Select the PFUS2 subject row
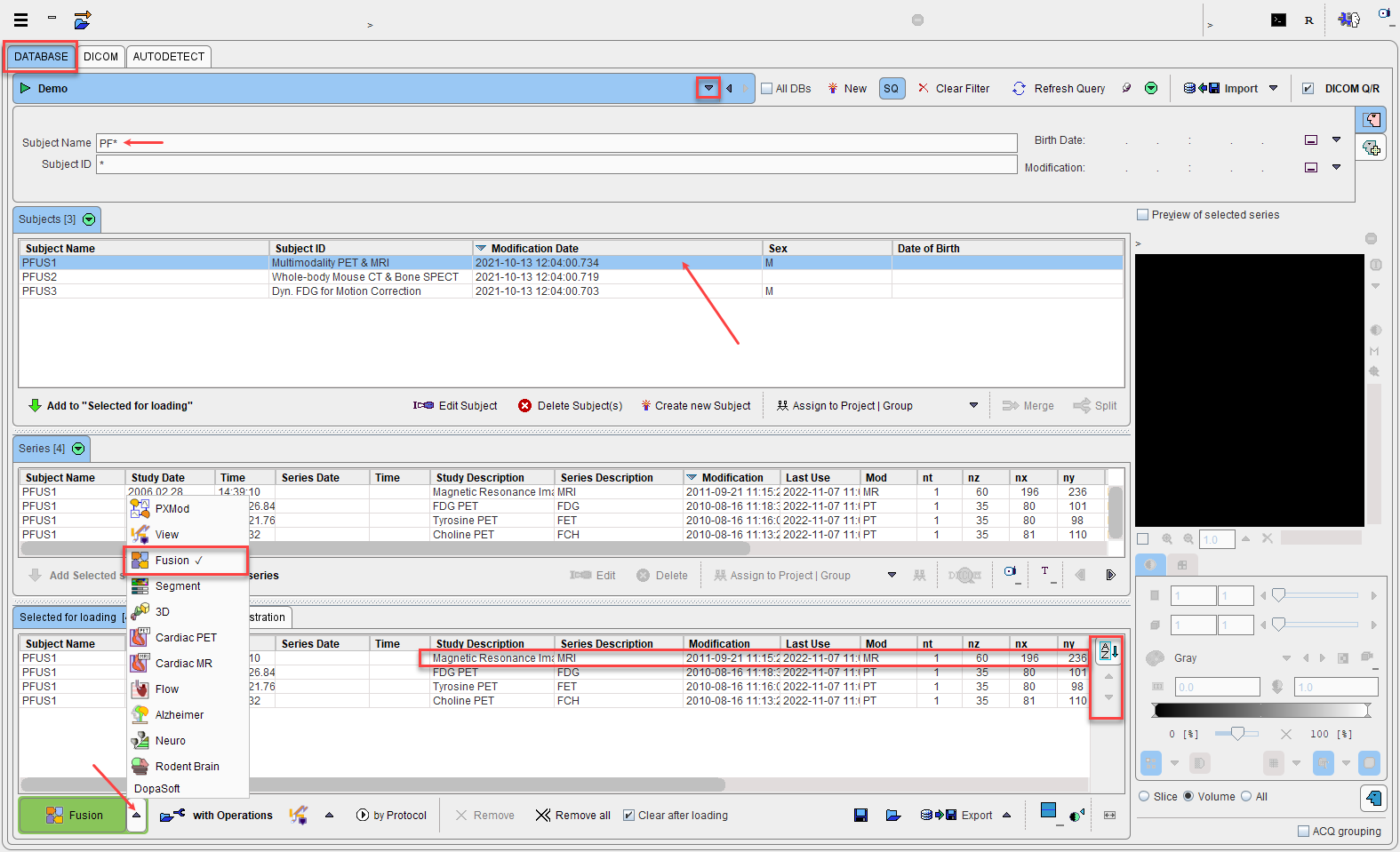Viewport: 1400px width, 852px height. pyautogui.click(x=571, y=277)
